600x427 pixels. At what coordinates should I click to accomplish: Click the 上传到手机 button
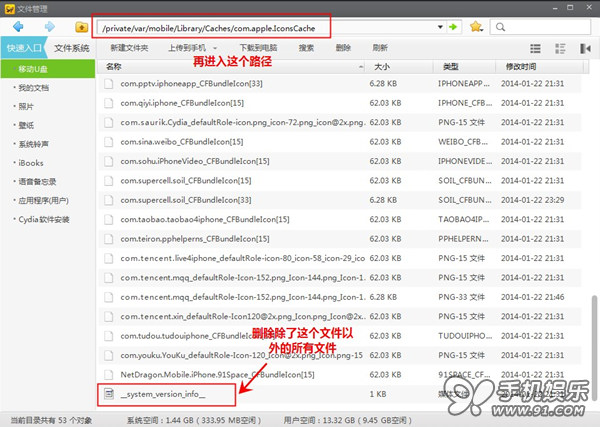[187, 48]
